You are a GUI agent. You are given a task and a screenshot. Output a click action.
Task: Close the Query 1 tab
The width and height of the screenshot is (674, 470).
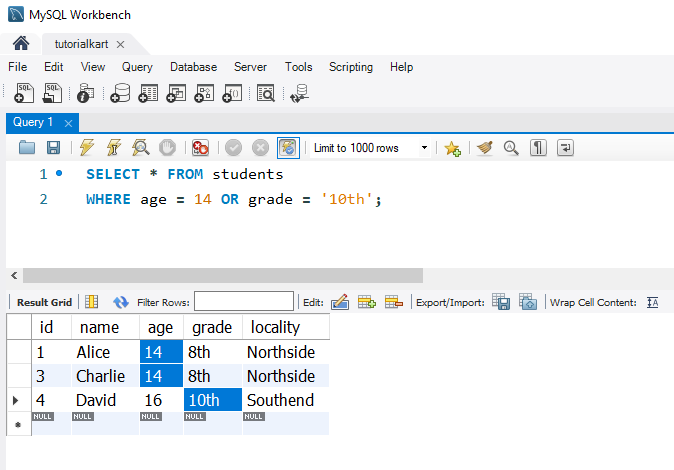point(68,123)
